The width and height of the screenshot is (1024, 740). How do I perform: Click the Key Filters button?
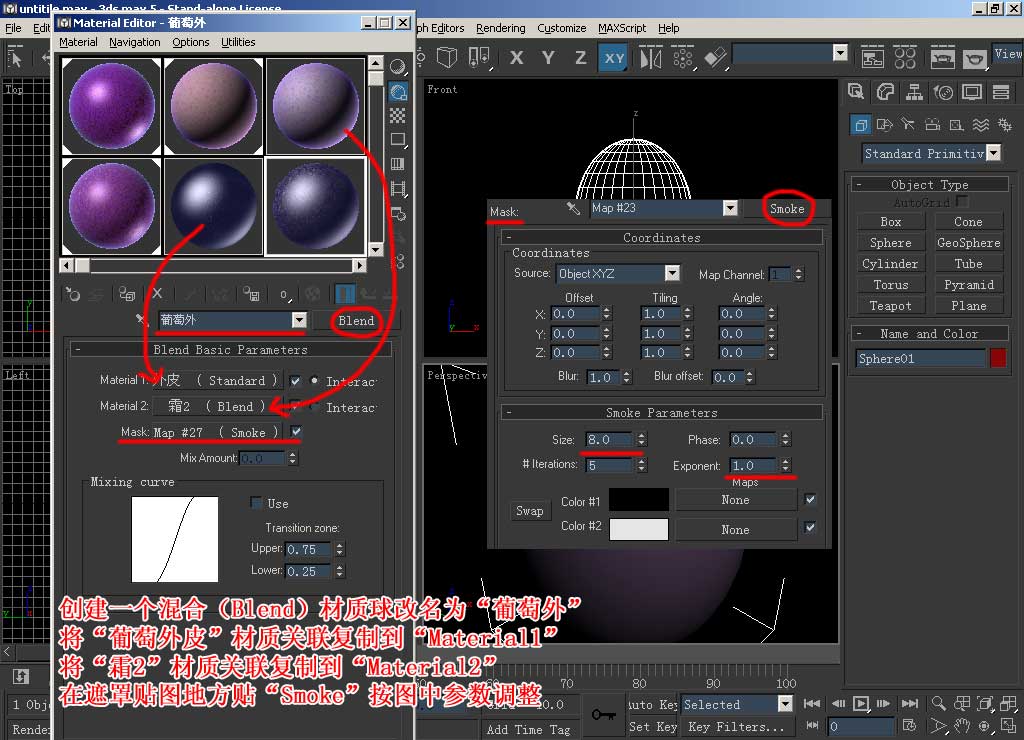736,726
